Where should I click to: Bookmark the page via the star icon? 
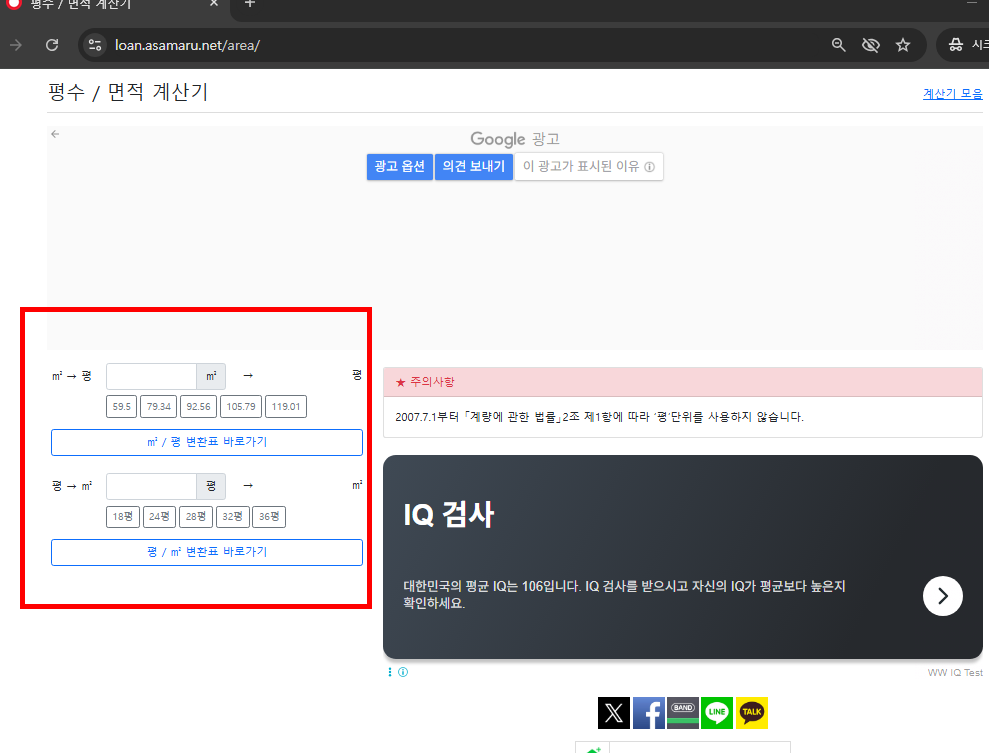(x=903, y=44)
